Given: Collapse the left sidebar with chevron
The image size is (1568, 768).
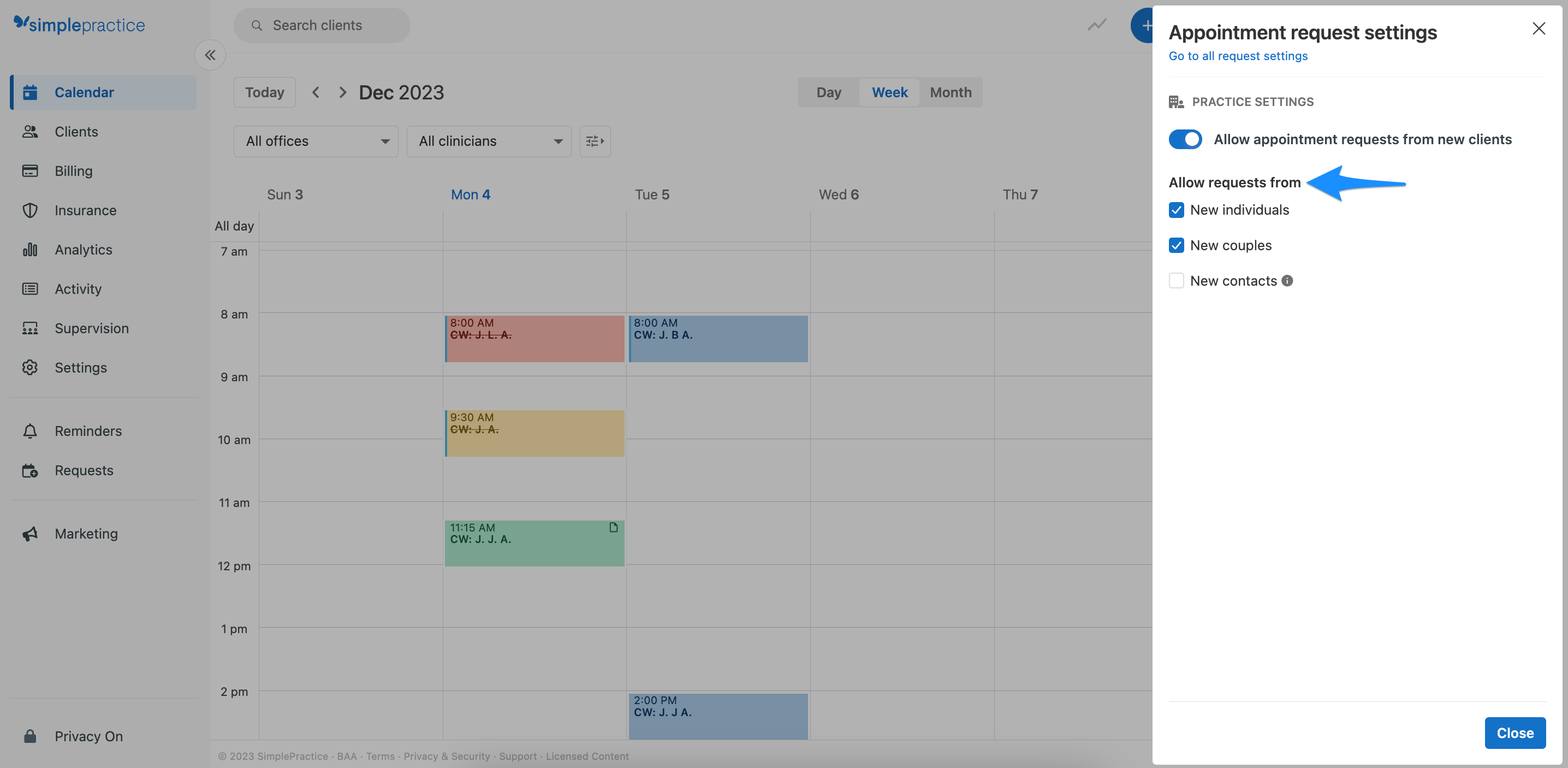Looking at the screenshot, I should pyautogui.click(x=210, y=55).
